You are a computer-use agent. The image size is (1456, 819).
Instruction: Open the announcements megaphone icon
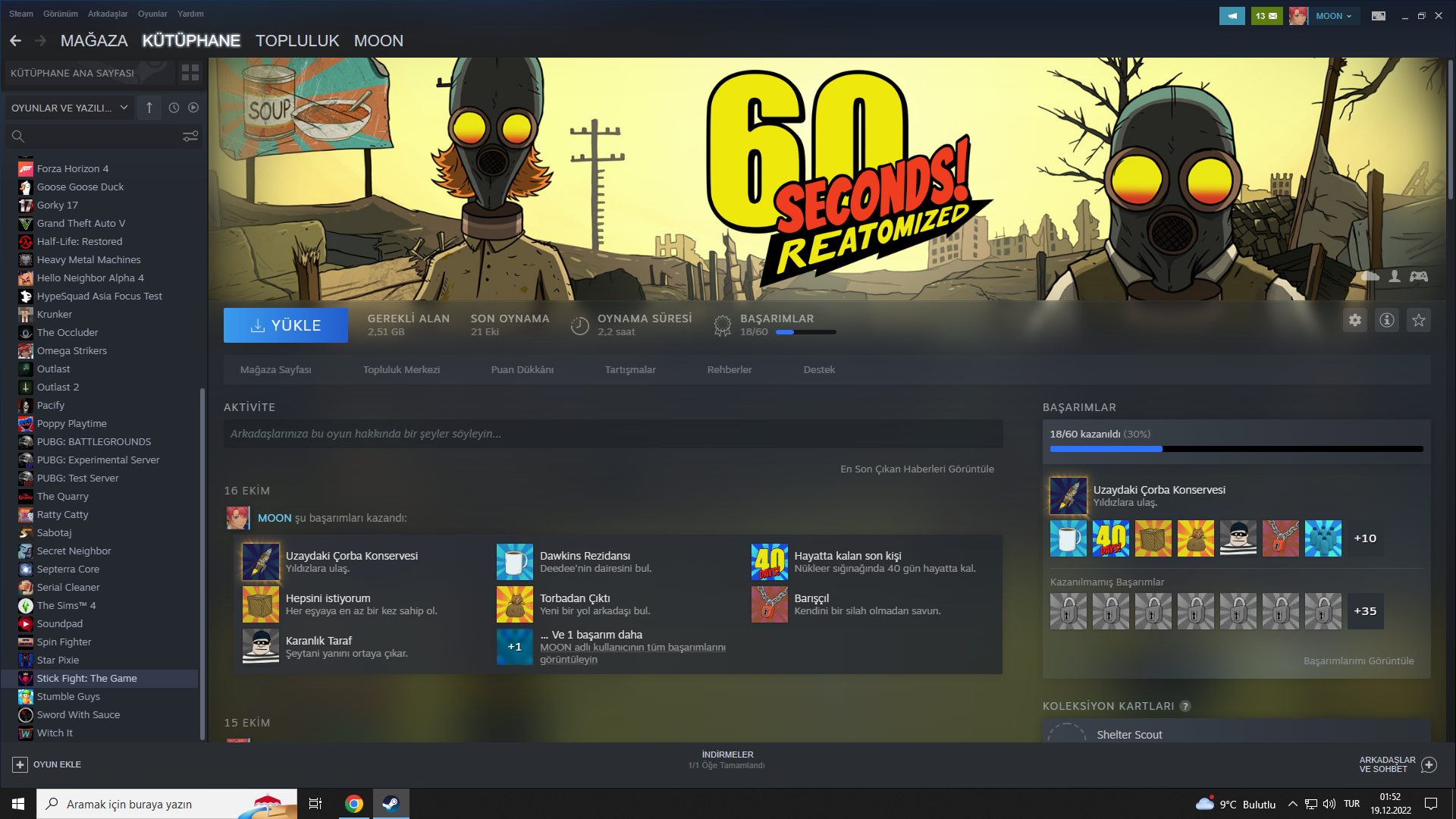[x=1232, y=16]
